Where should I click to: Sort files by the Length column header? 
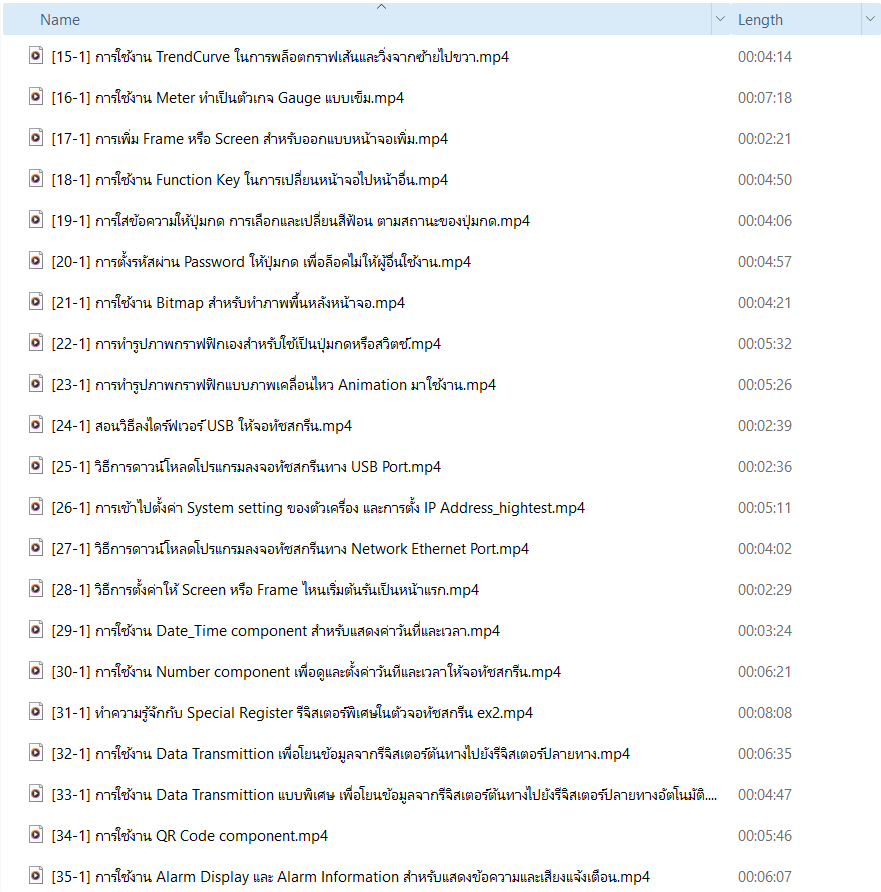coord(760,20)
